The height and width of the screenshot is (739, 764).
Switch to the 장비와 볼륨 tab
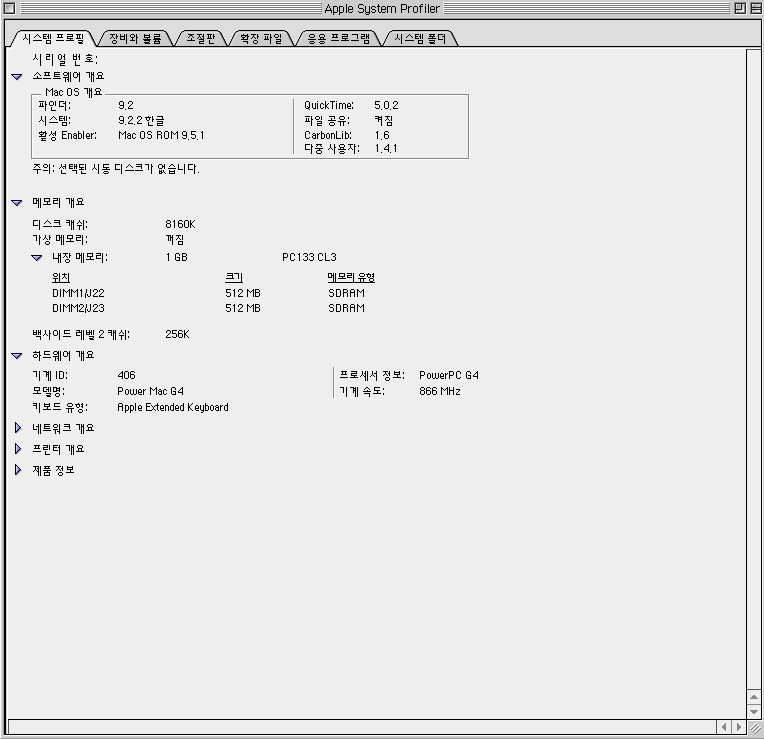[135, 39]
